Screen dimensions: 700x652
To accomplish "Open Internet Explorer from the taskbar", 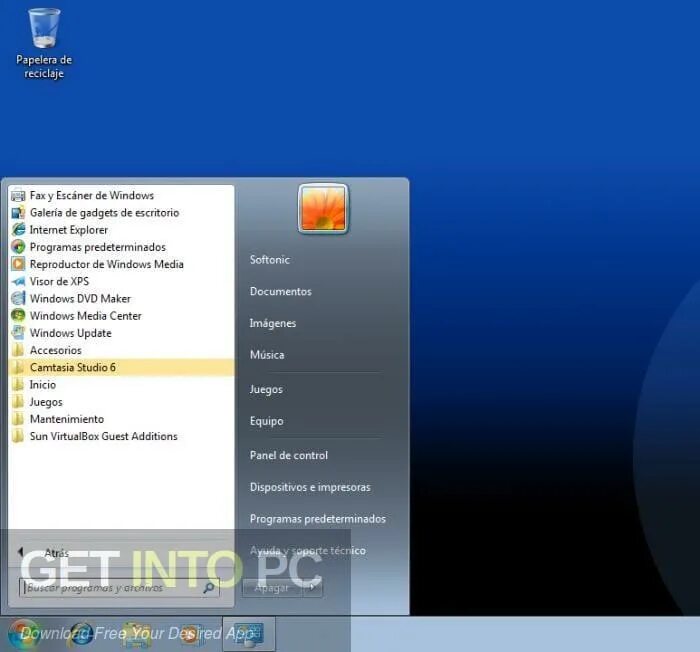I will point(82,635).
